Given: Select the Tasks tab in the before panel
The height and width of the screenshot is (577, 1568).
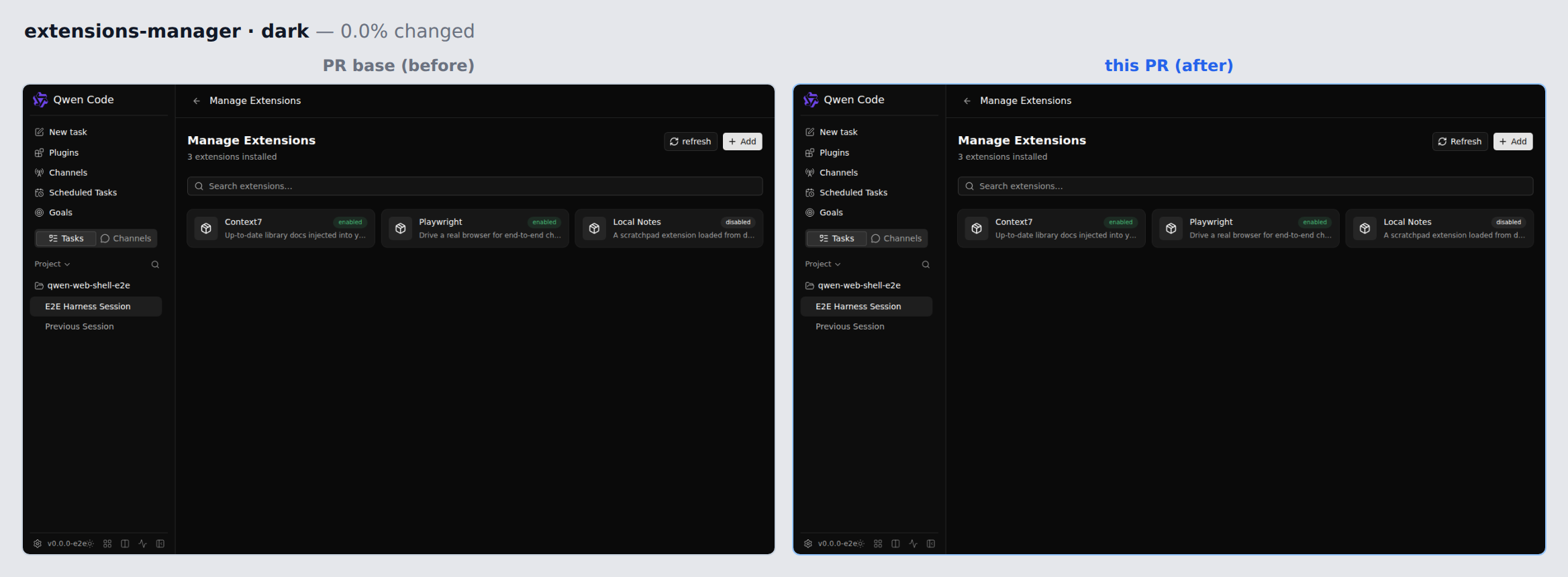Looking at the screenshot, I should click(x=66, y=238).
